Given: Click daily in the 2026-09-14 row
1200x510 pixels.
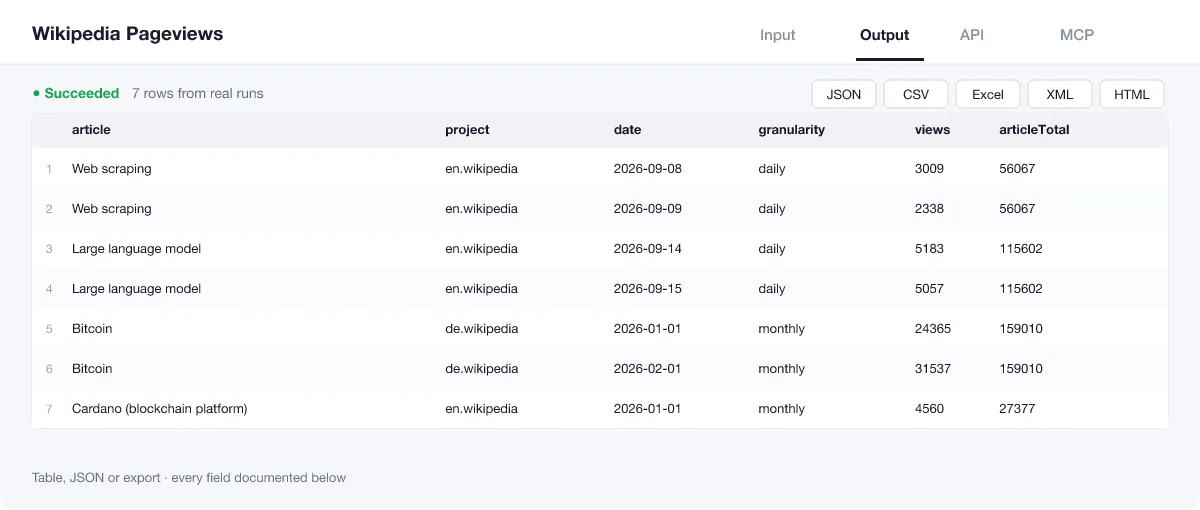Looking at the screenshot, I should [772, 249].
